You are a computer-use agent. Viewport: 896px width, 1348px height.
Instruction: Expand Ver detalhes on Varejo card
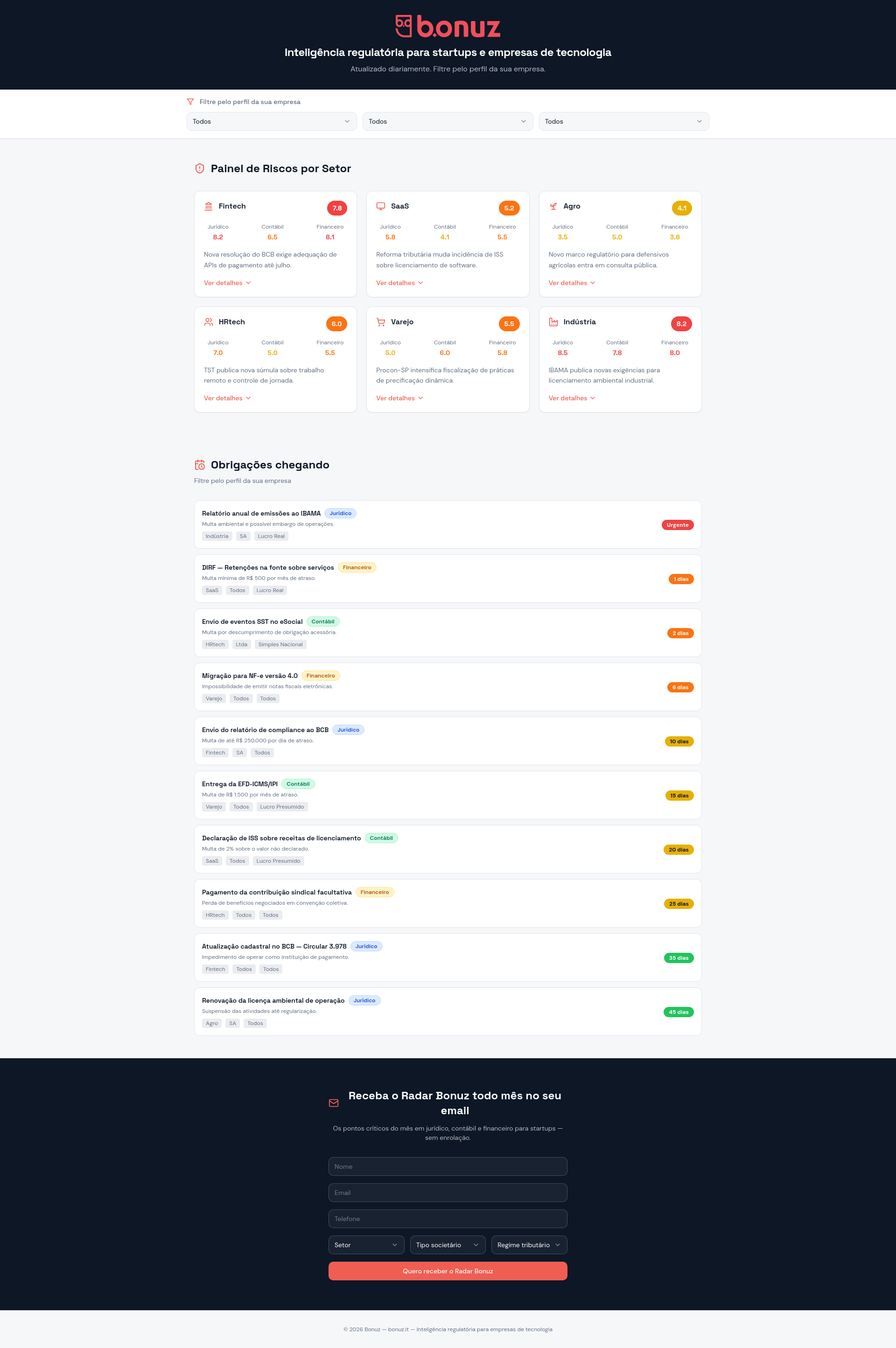[399, 398]
